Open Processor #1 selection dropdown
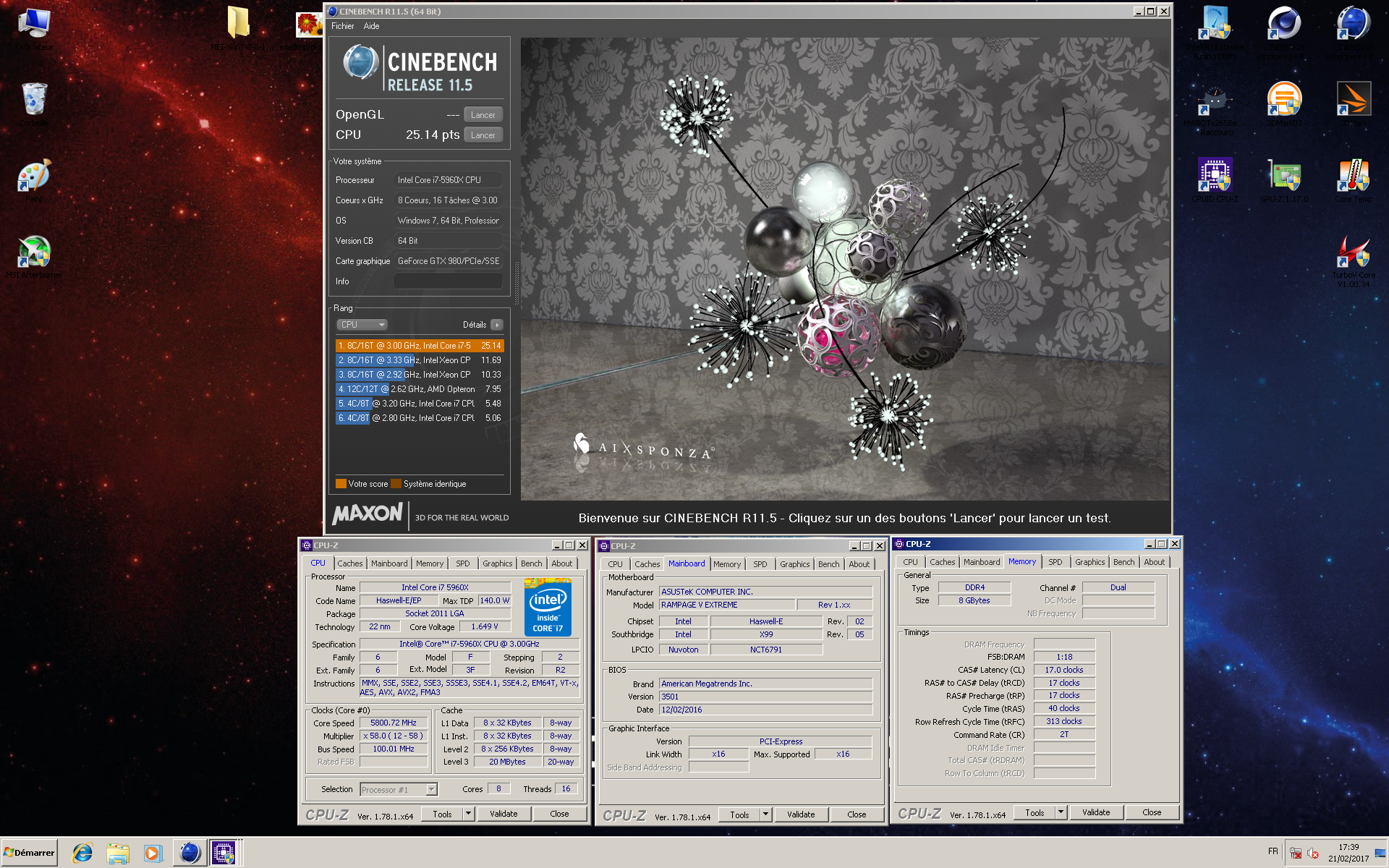This screenshot has width=1389, height=868. [399, 789]
